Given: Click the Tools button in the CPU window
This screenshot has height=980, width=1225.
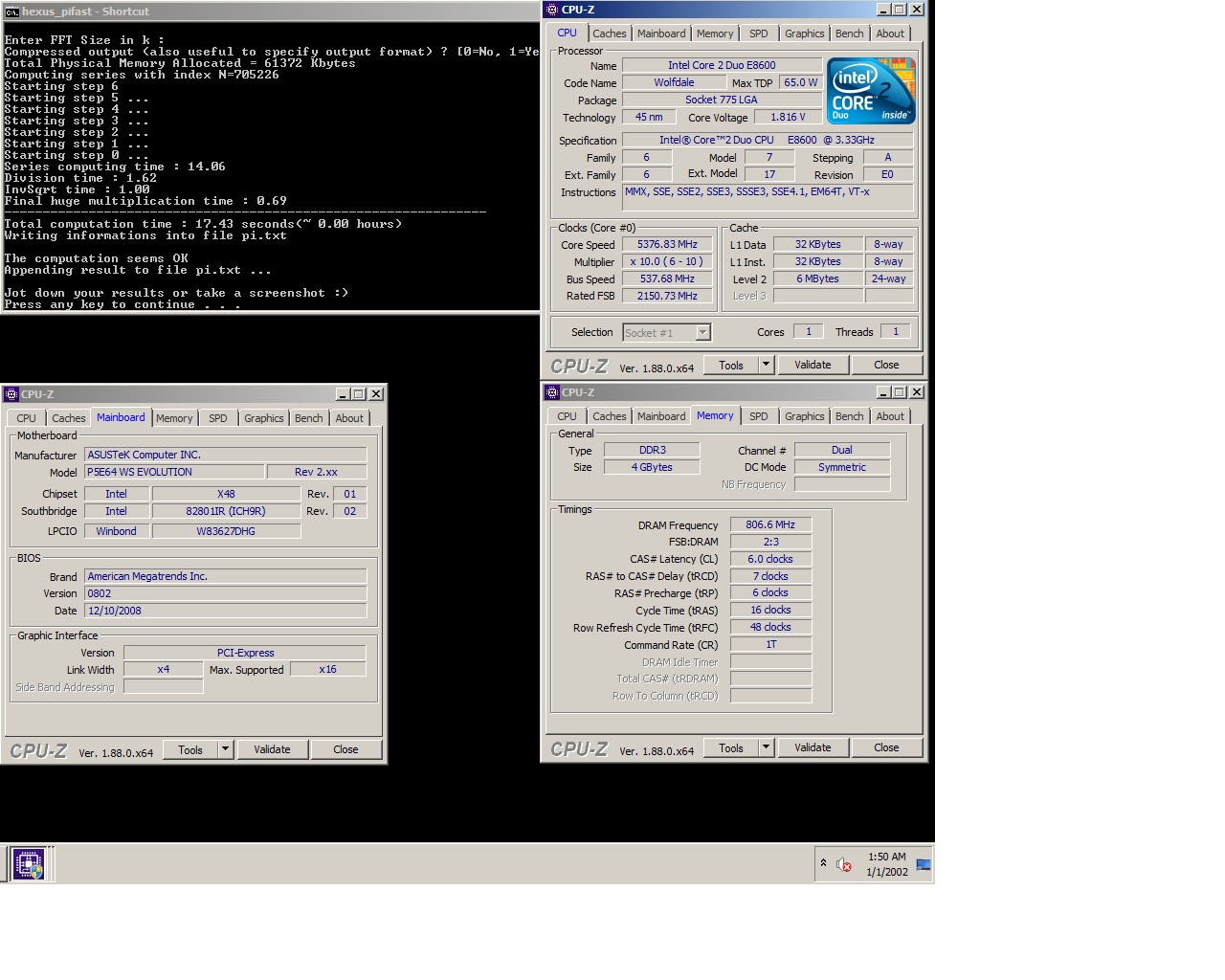Looking at the screenshot, I should click(x=731, y=365).
